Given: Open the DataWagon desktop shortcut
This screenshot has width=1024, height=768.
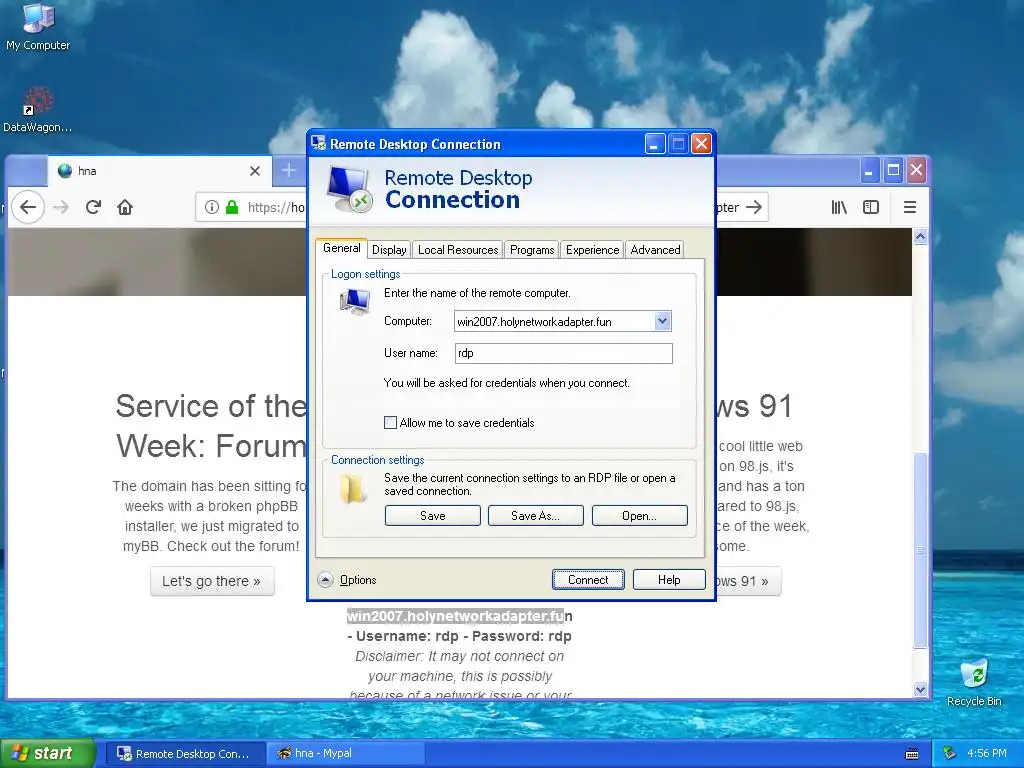Looking at the screenshot, I should (37, 110).
